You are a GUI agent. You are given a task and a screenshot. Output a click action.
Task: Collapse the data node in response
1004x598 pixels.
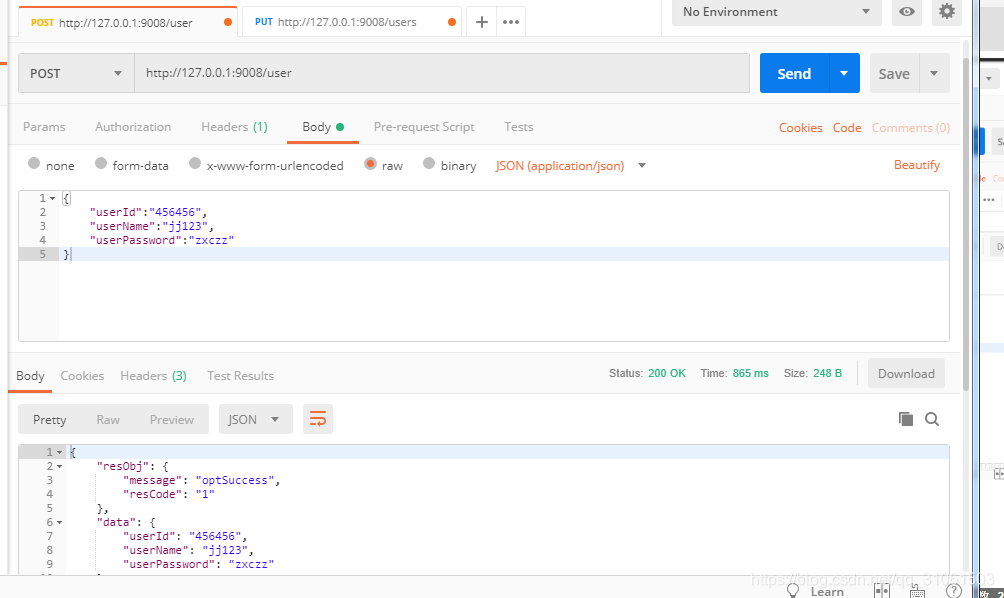(x=60, y=522)
